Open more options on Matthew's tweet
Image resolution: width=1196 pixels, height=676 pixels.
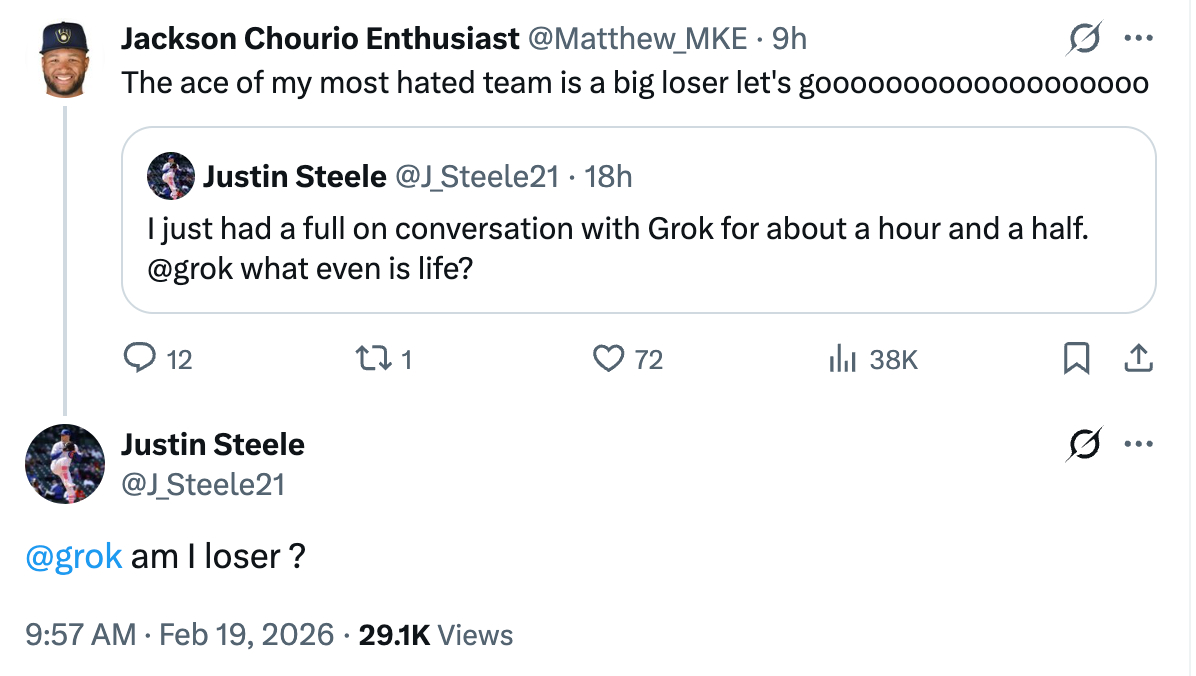point(1139,40)
